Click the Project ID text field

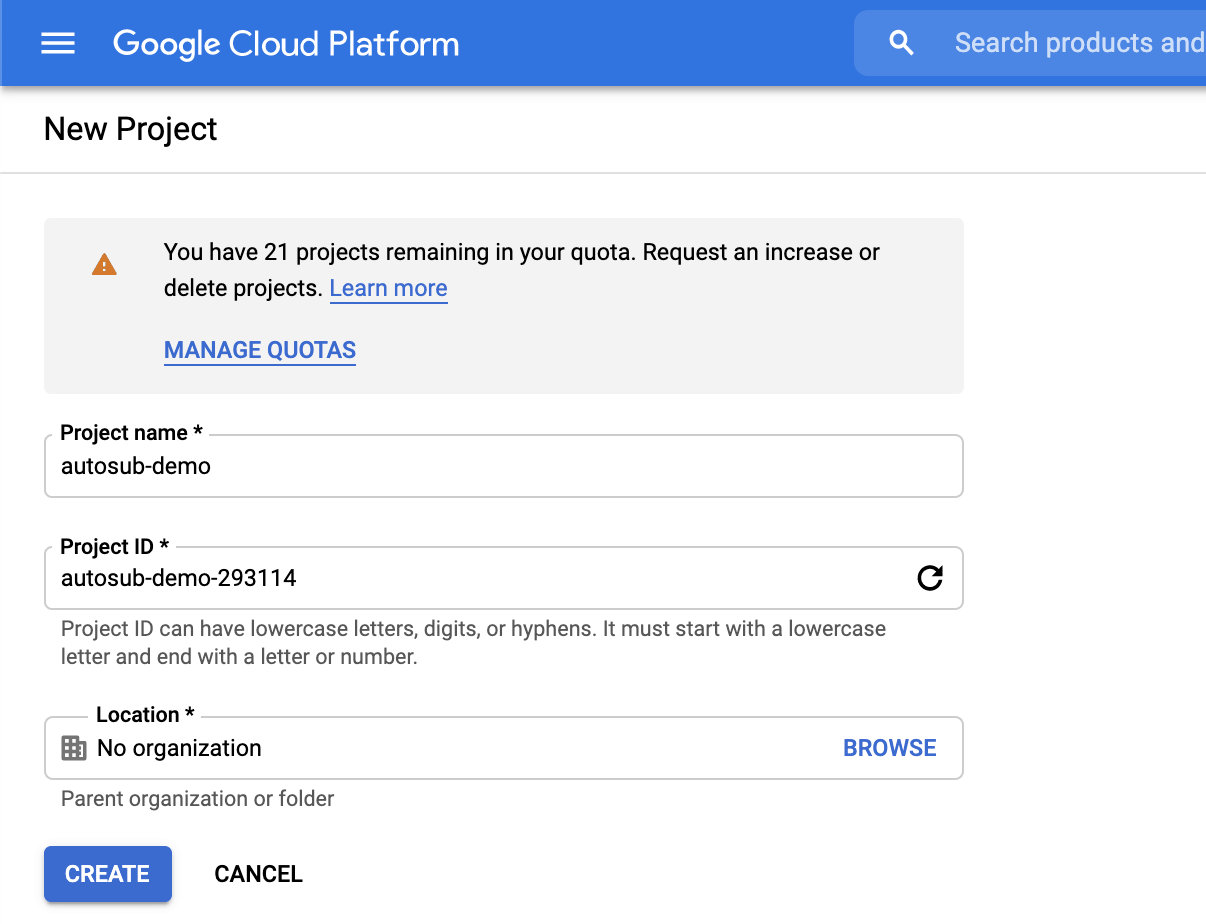point(480,578)
